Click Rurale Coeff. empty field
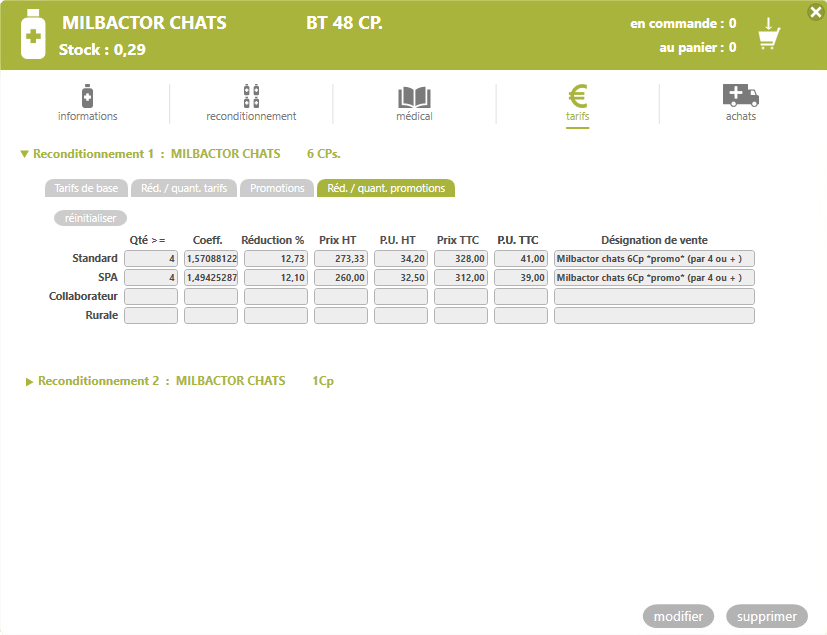Image resolution: width=827 pixels, height=635 pixels. click(x=211, y=315)
